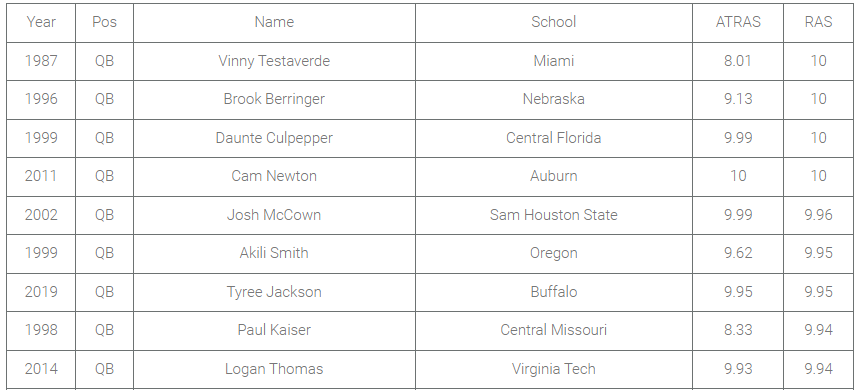Click the School column header
861x390 pixels.
(x=554, y=22)
